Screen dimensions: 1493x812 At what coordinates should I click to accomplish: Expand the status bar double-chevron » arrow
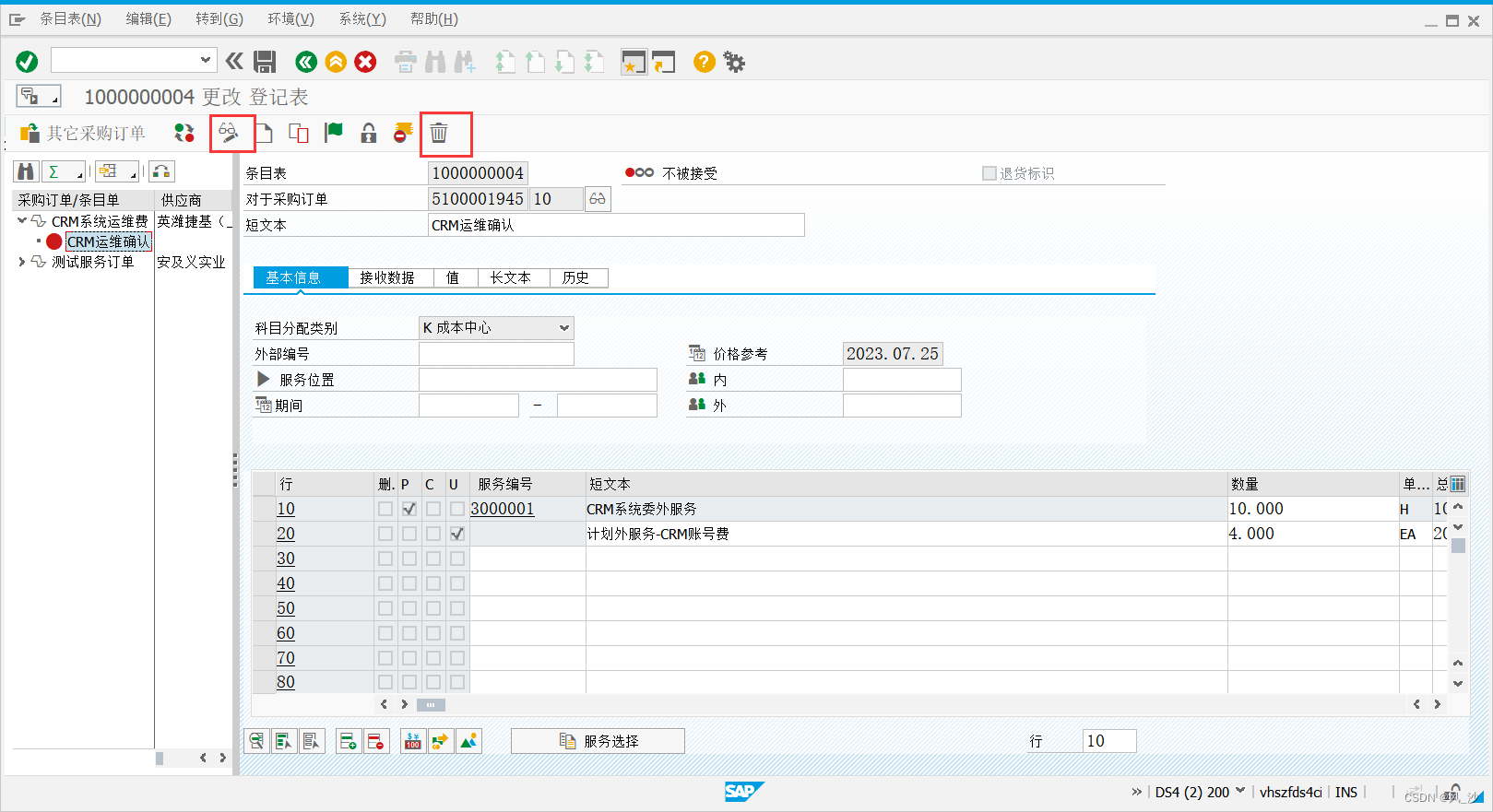tap(1136, 792)
